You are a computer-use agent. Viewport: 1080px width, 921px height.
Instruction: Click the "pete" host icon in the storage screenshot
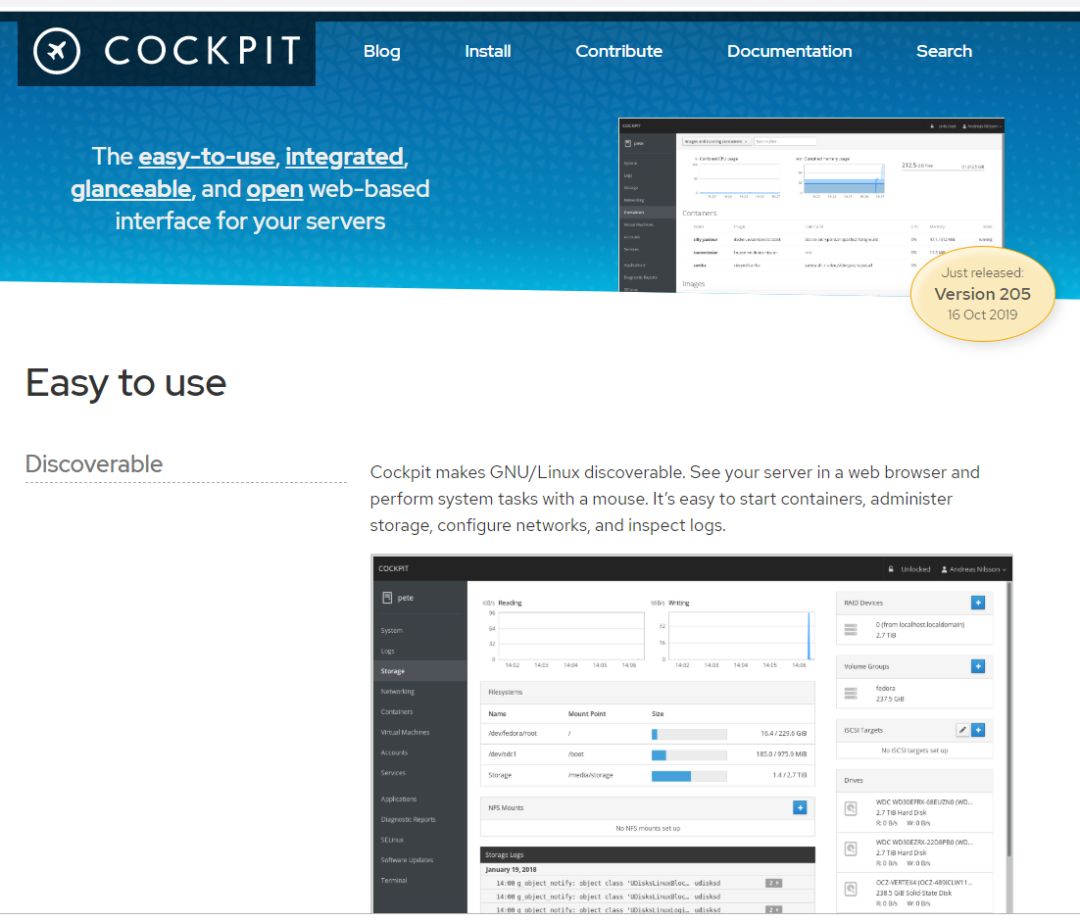point(387,598)
